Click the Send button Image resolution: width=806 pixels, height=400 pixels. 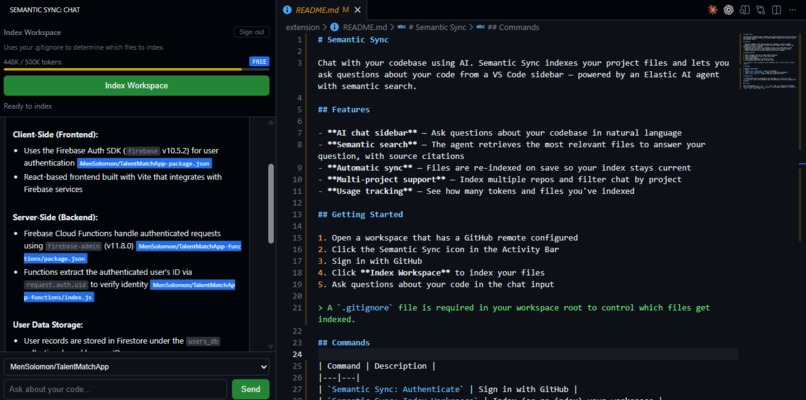click(250, 389)
